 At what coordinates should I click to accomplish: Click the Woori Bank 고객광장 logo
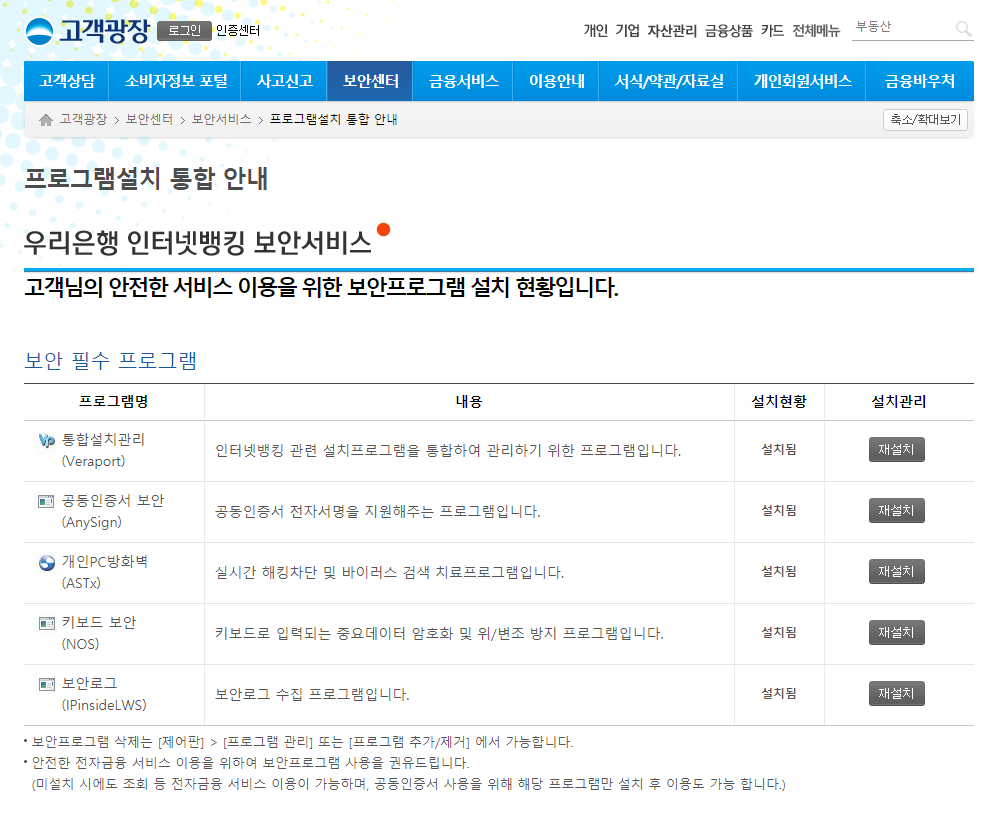click(x=87, y=30)
